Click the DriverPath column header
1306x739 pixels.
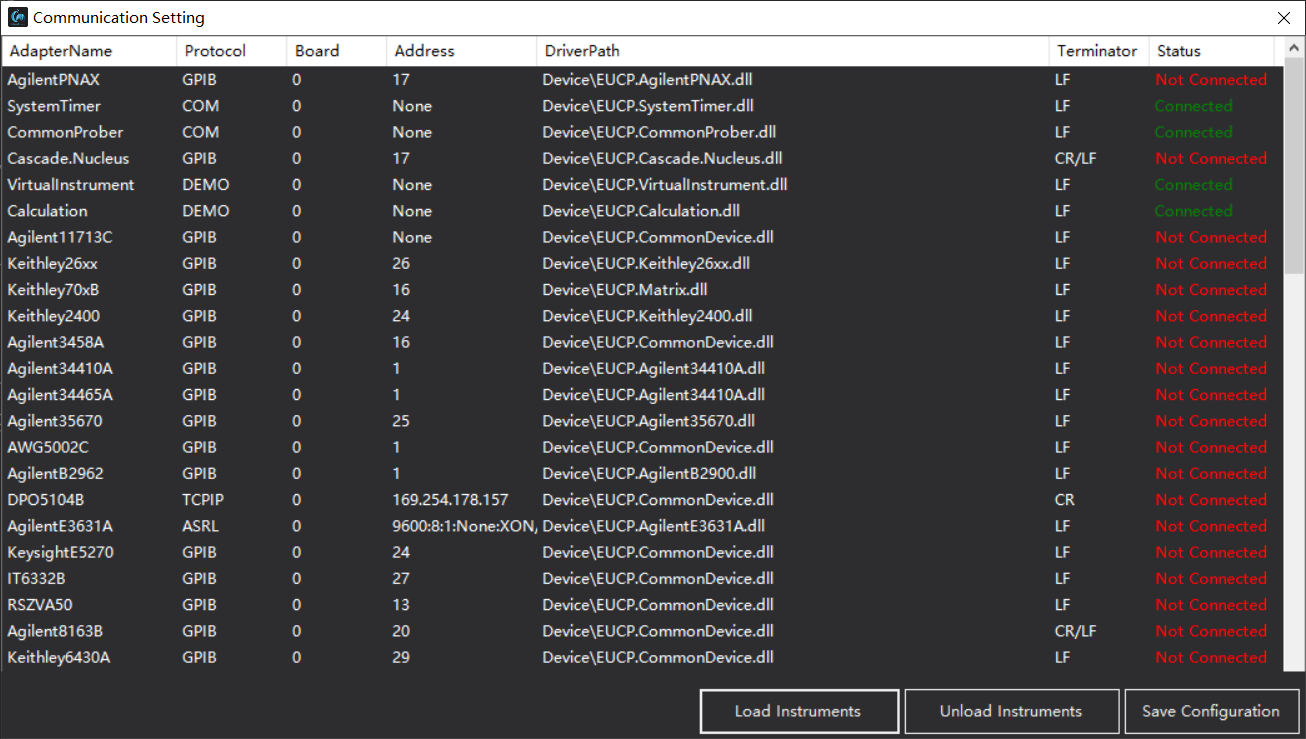(582, 51)
